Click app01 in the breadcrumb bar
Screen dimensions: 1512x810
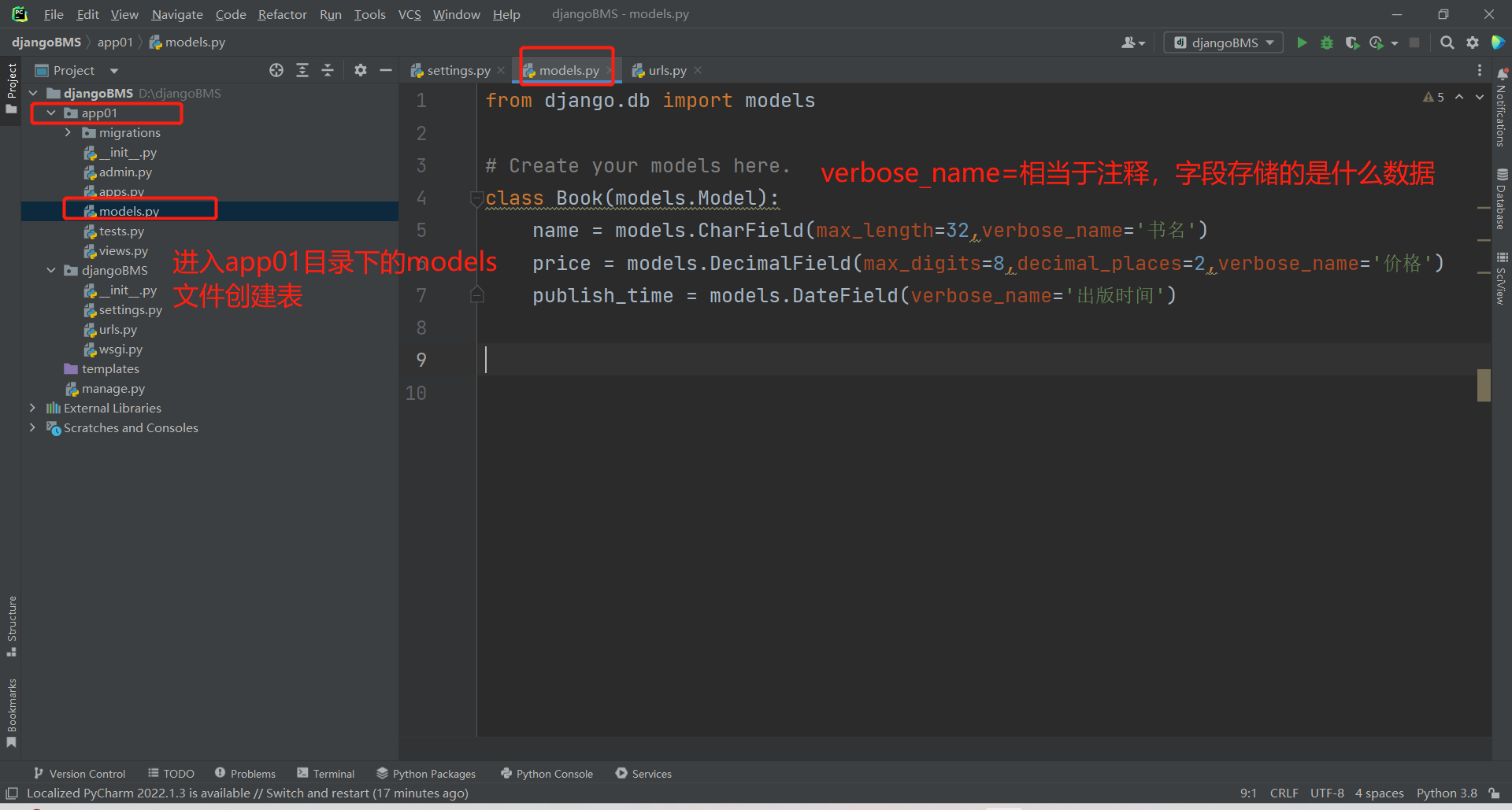[115, 43]
